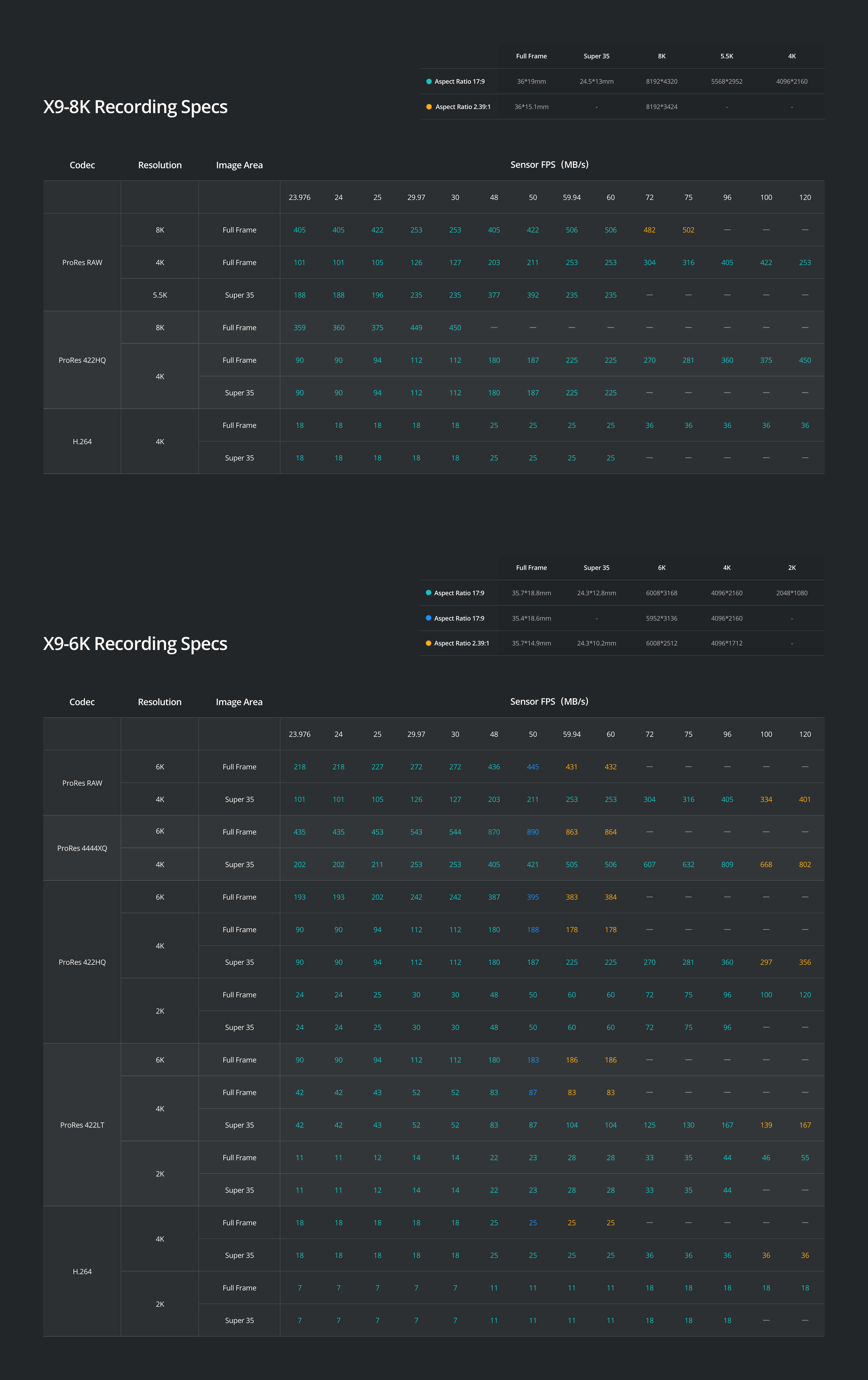Click the orange "864" cell
The image size is (868, 1380).
pos(611,832)
